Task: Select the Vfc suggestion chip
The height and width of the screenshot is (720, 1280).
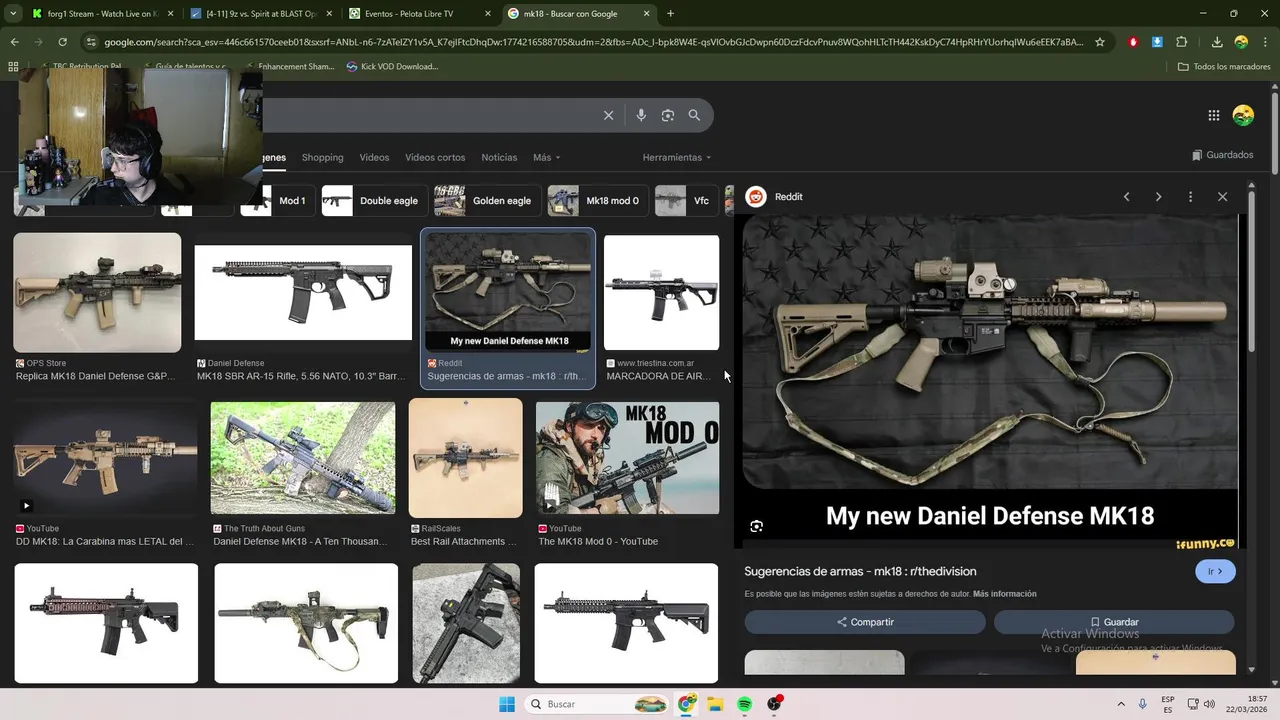Action: (686, 201)
